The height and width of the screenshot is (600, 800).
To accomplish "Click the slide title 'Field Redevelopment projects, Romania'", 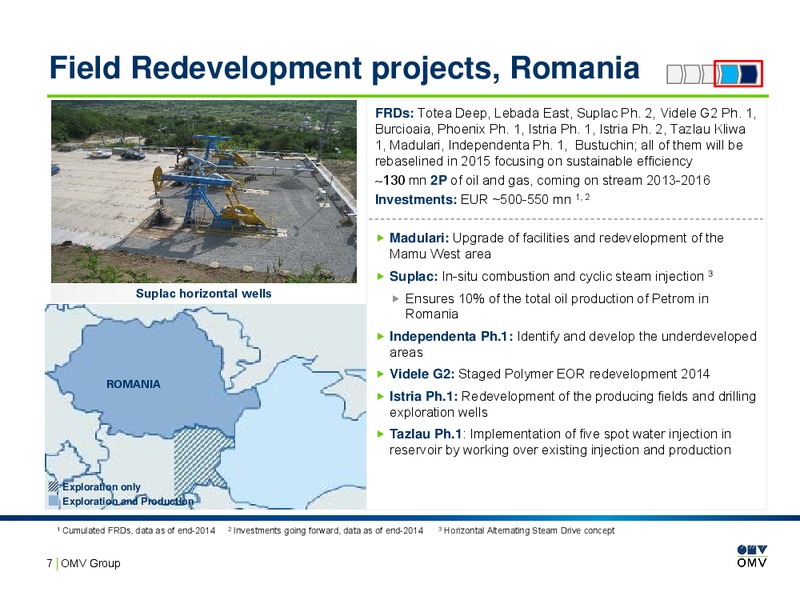I will pyautogui.click(x=344, y=68).
